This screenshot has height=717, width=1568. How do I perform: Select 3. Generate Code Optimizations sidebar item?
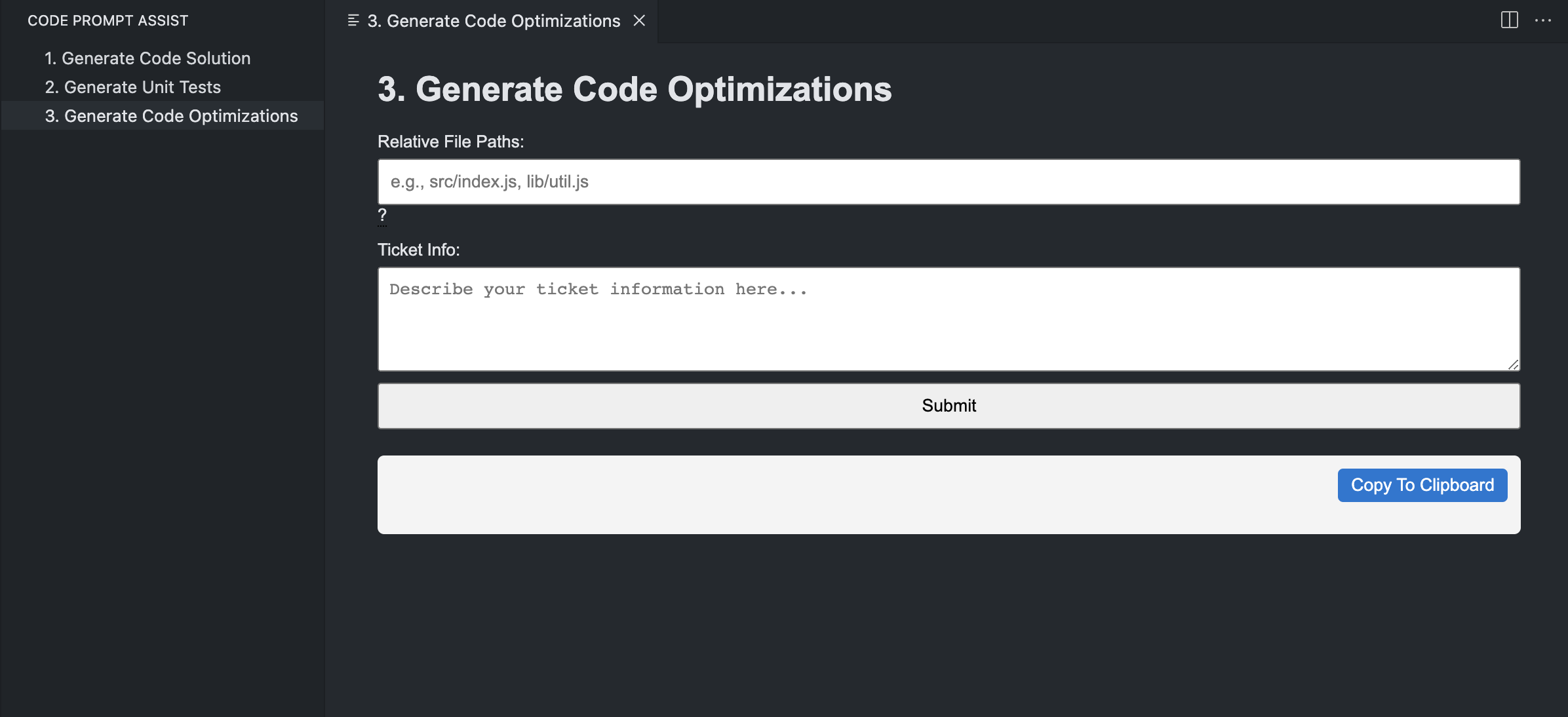[171, 116]
